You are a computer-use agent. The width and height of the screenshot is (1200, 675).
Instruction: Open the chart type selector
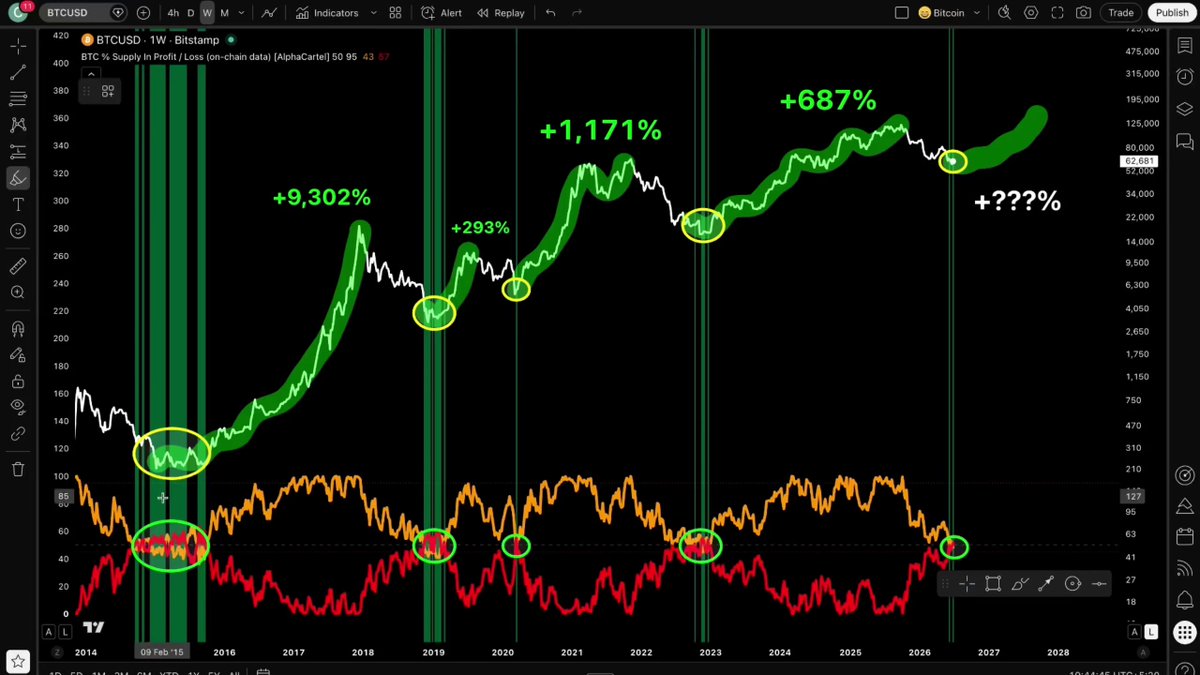click(x=269, y=13)
